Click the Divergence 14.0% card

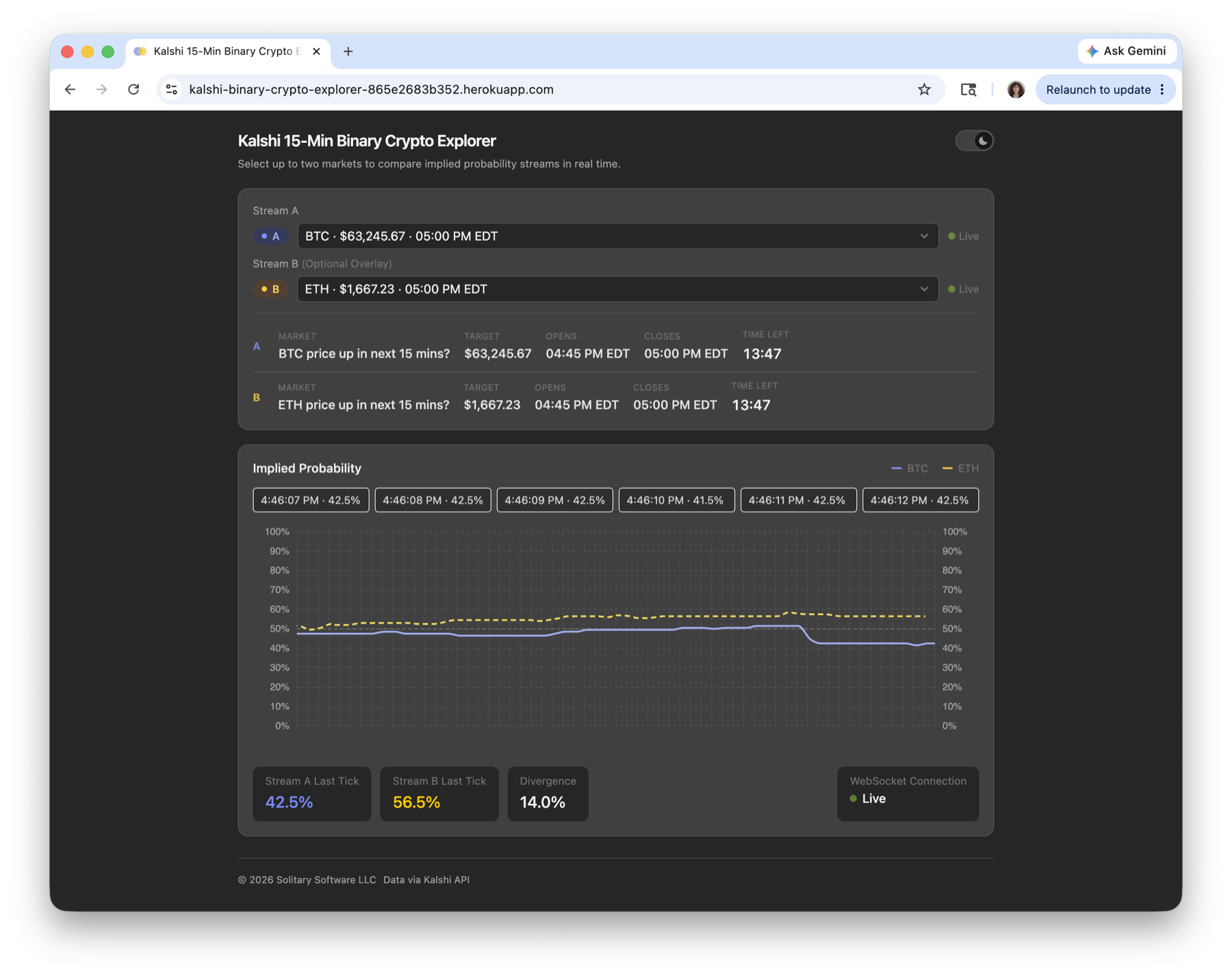[x=548, y=794]
